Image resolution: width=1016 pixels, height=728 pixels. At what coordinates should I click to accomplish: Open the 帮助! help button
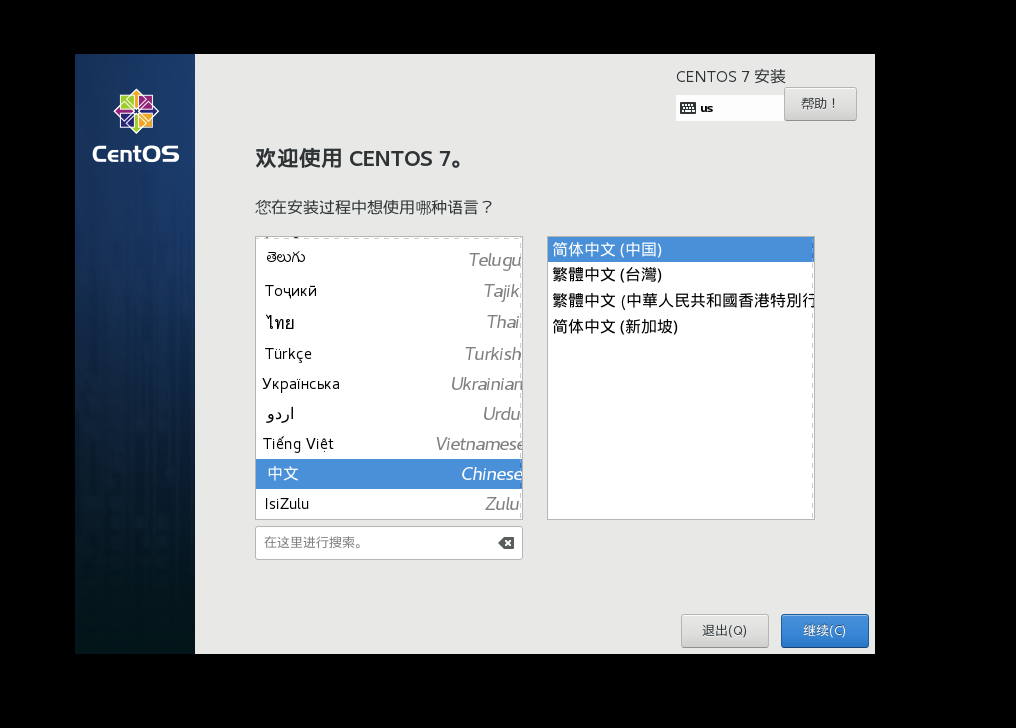[x=820, y=104]
